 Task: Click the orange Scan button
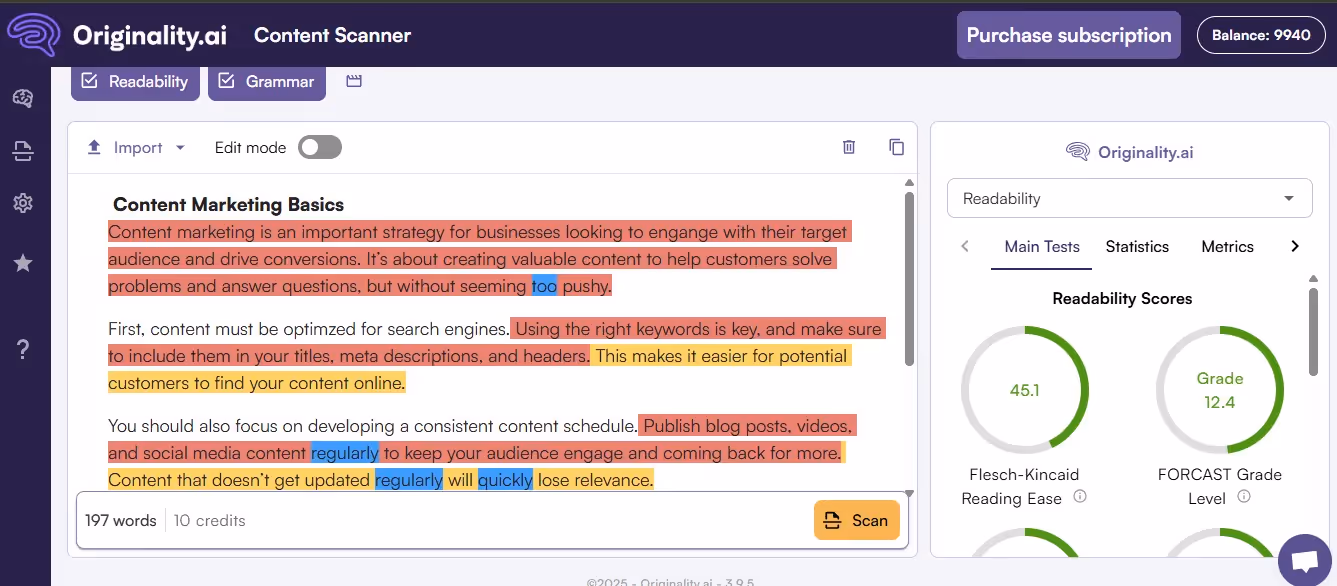pos(857,520)
